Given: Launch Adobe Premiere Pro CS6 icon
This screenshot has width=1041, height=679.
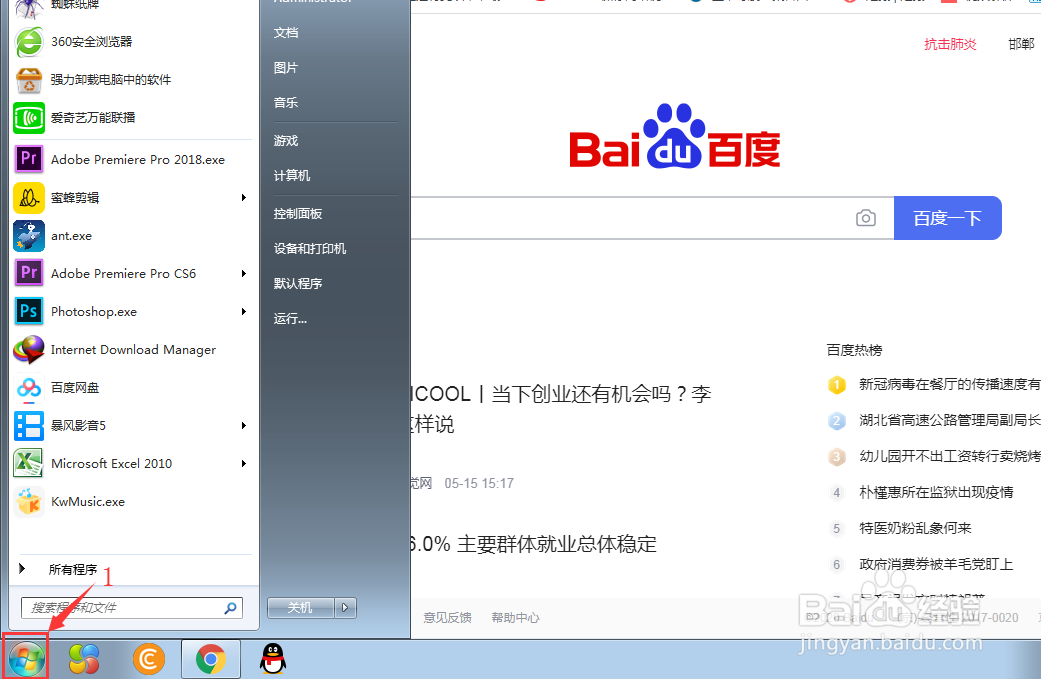Looking at the screenshot, I should click(x=29, y=273).
